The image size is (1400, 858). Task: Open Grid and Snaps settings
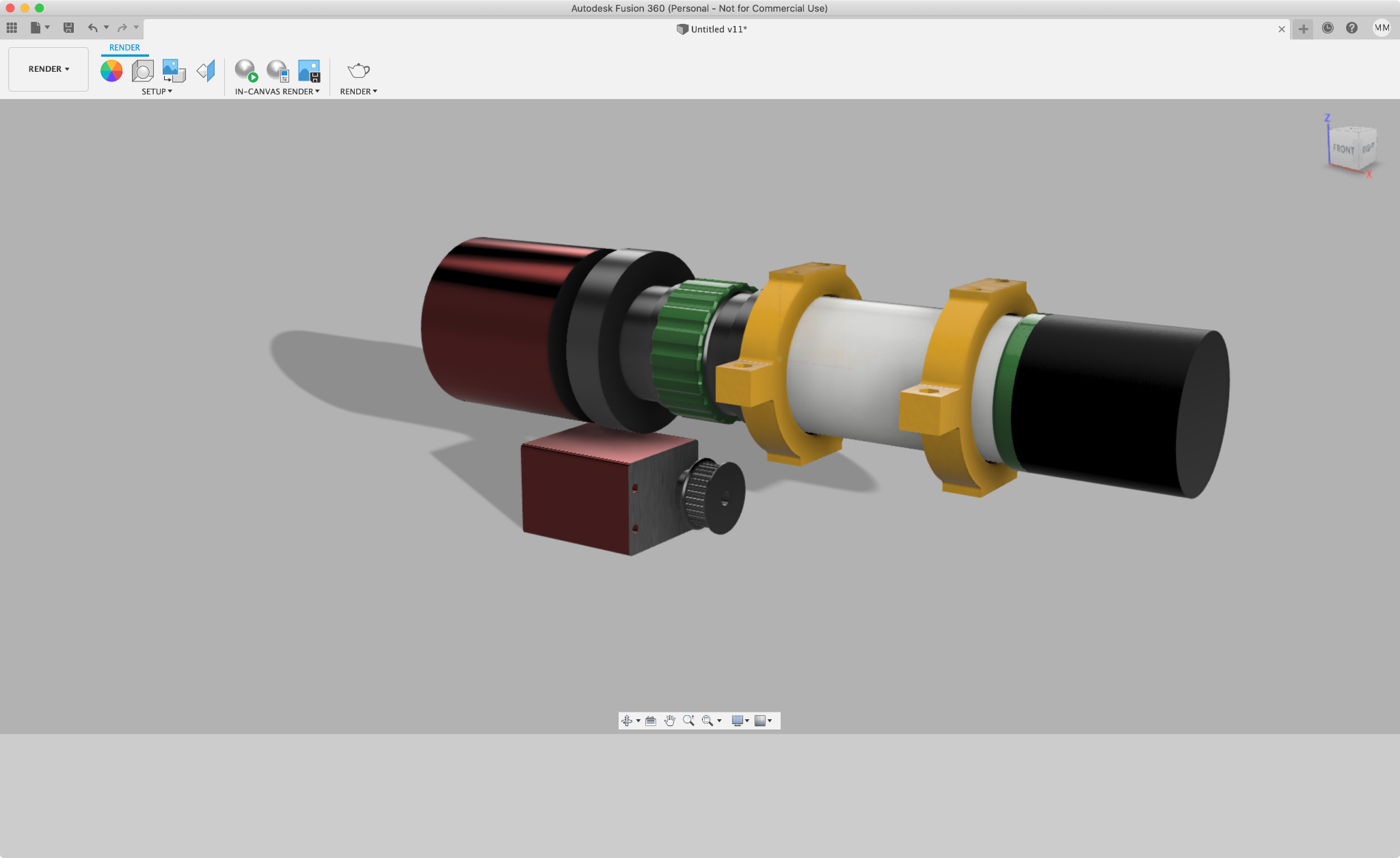(x=759, y=721)
